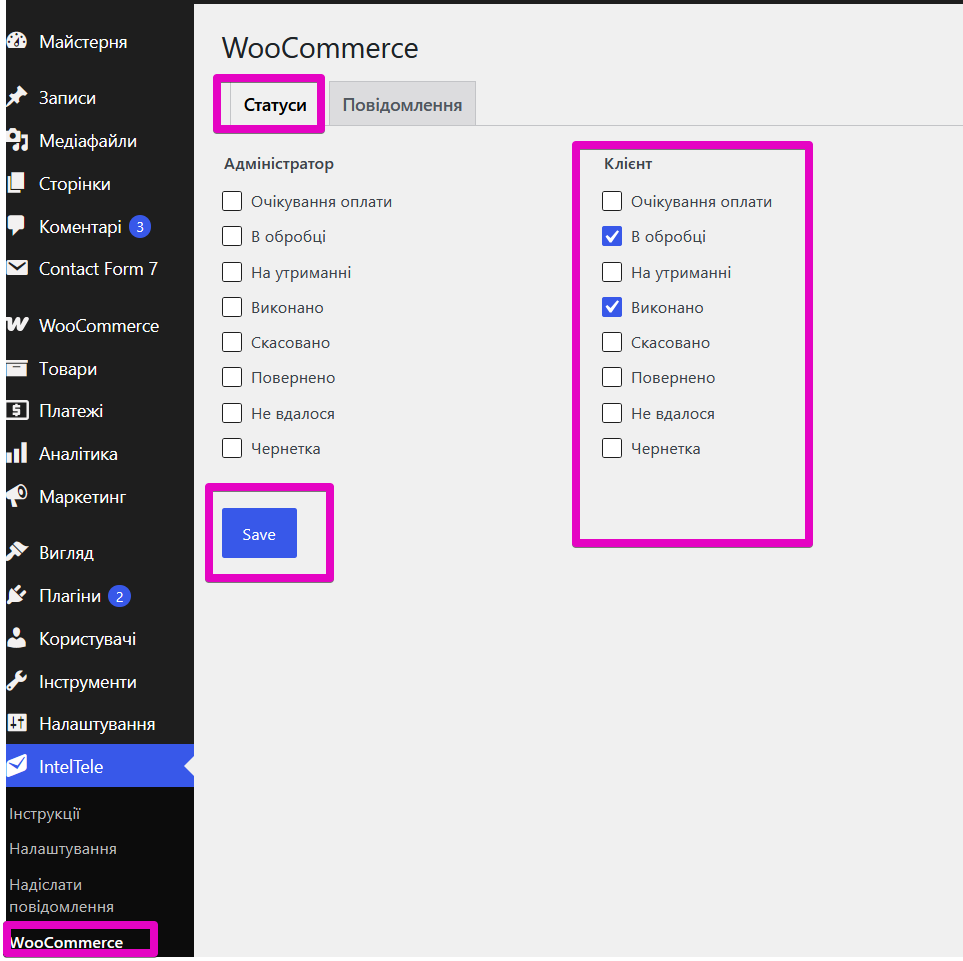Enable Адміністратор Очікування оплати checkbox

tap(232, 201)
